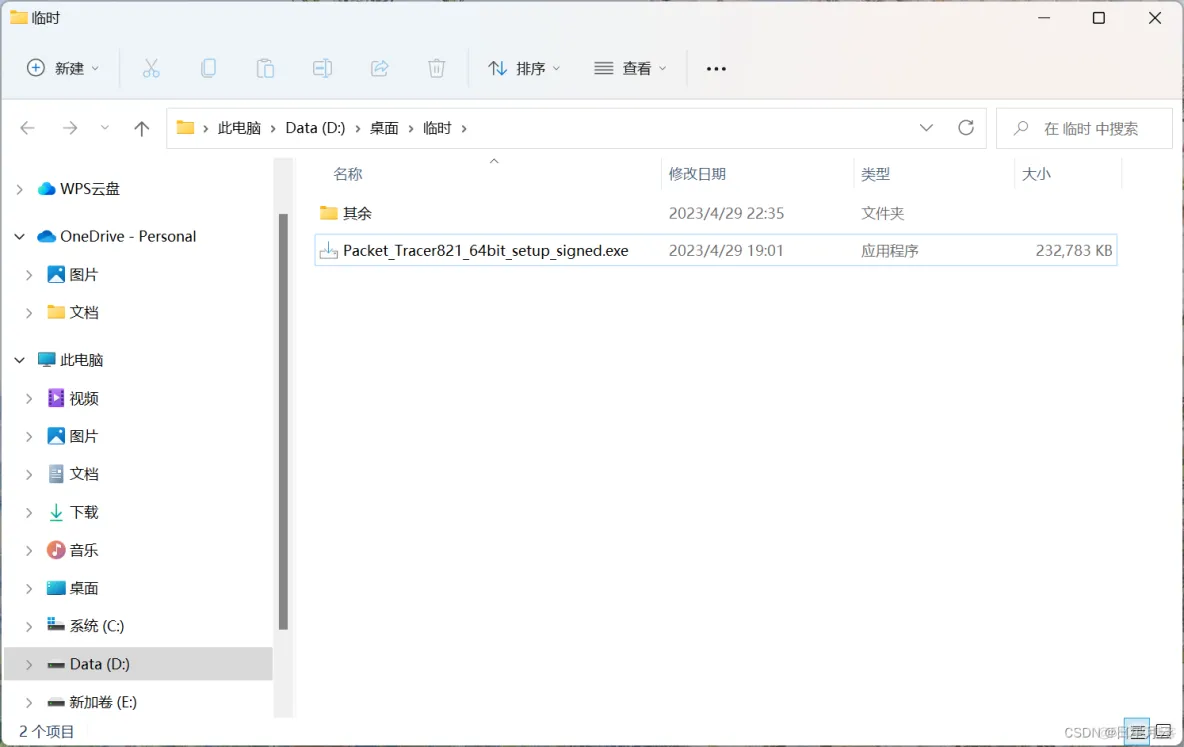Select Packet_Tracer821_64bit_setup_signed.exe file name

(x=486, y=251)
